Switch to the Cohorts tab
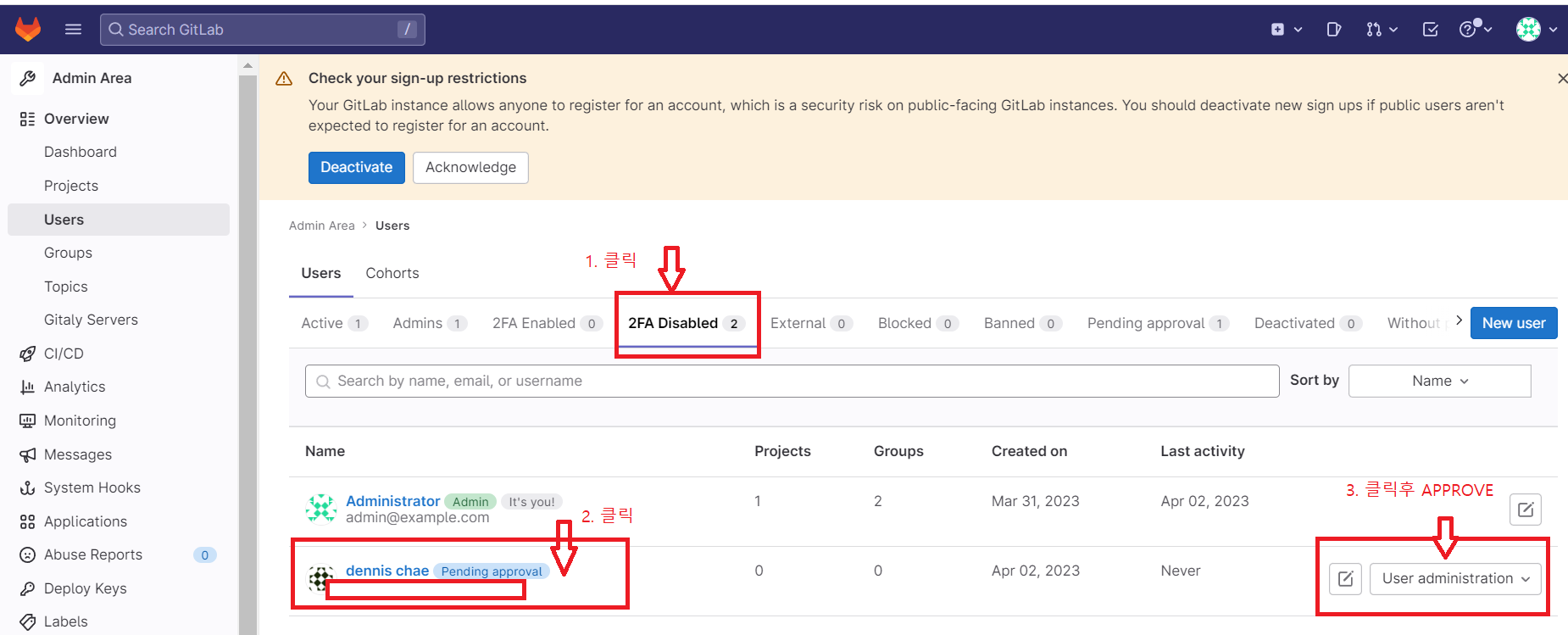Image resolution: width=1568 pixels, height=635 pixels. pyautogui.click(x=392, y=273)
